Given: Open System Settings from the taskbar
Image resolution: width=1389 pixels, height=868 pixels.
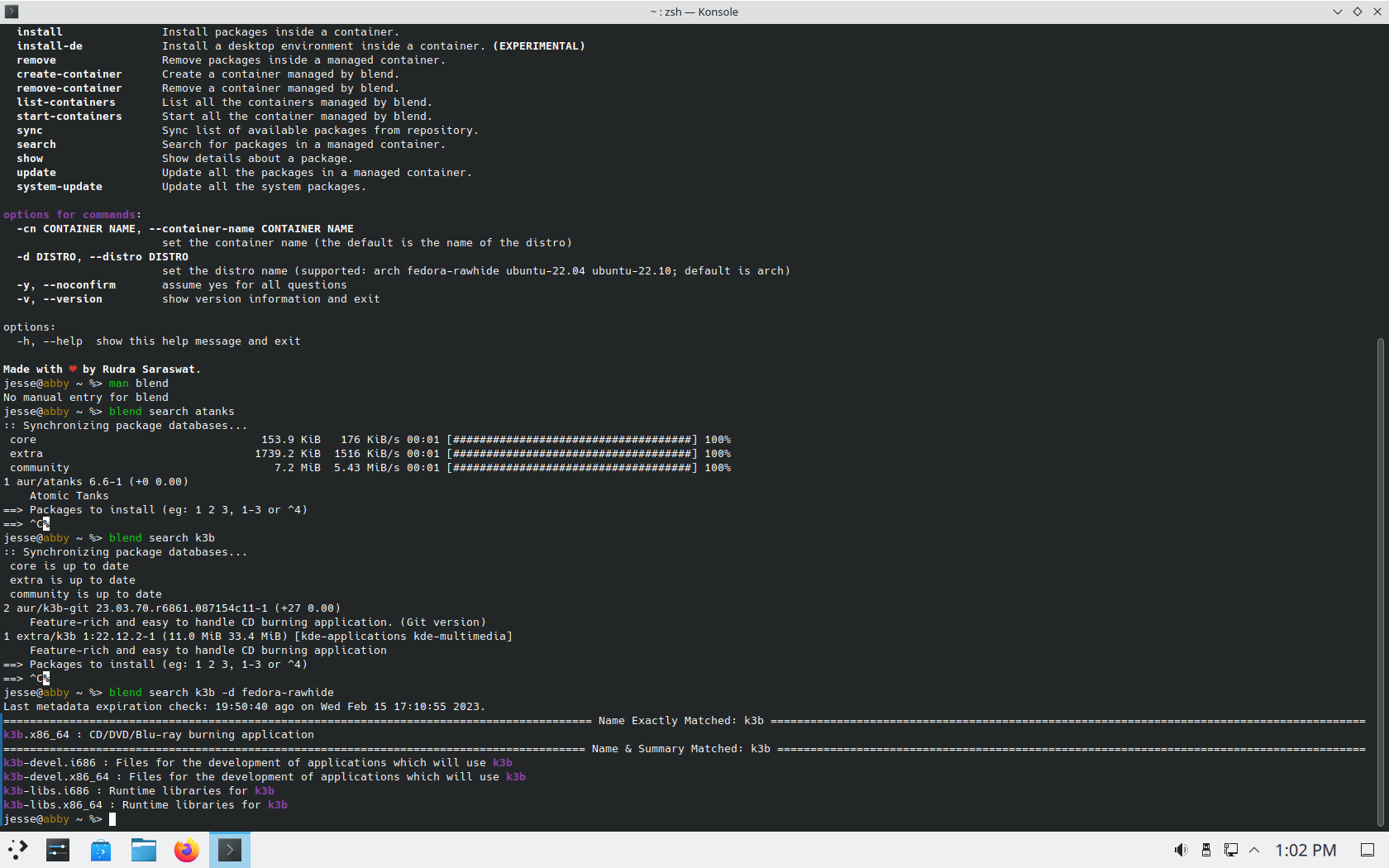Looking at the screenshot, I should point(58,850).
